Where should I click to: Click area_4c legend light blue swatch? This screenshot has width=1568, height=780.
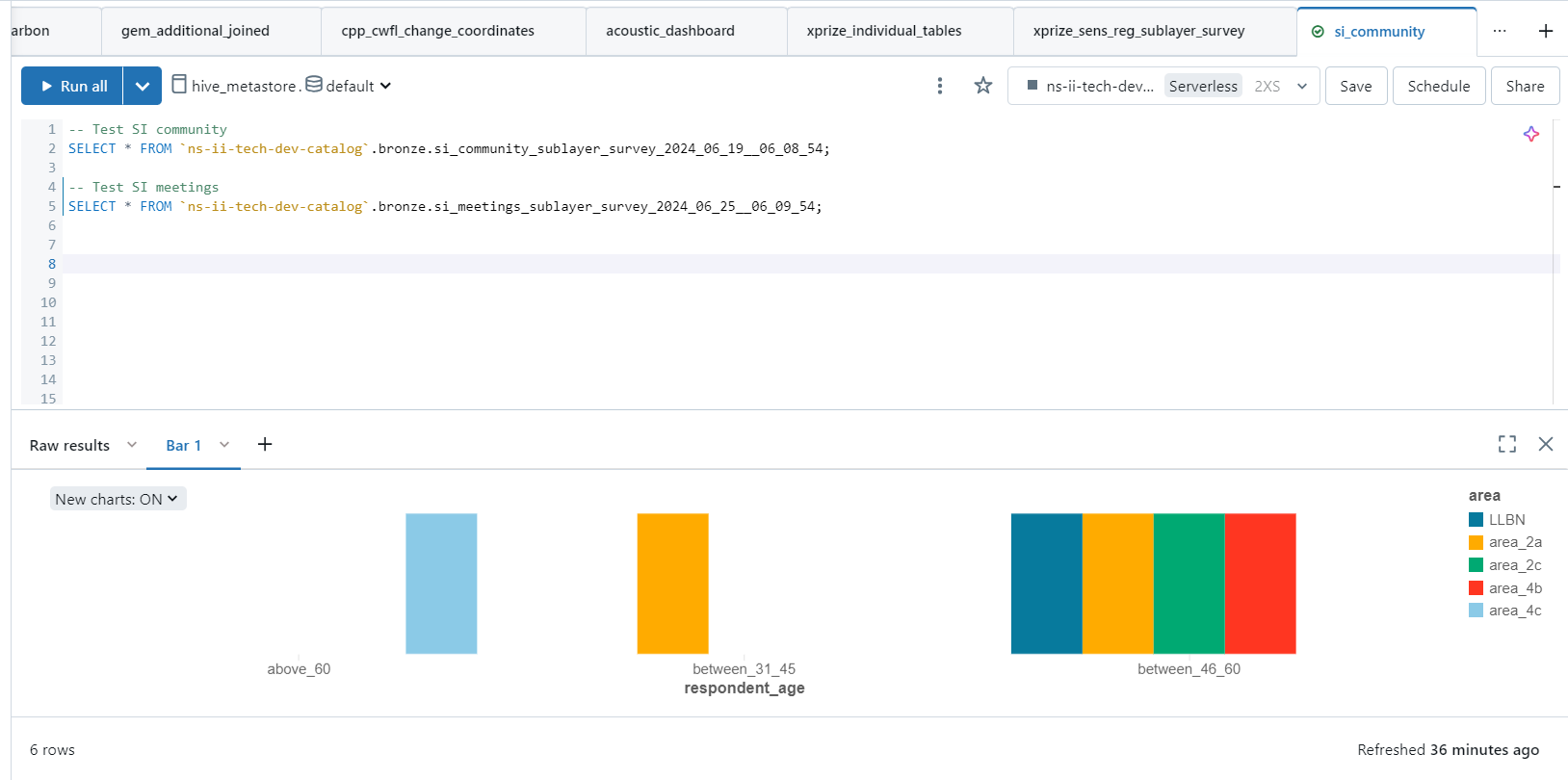click(x=1476, y=611)
